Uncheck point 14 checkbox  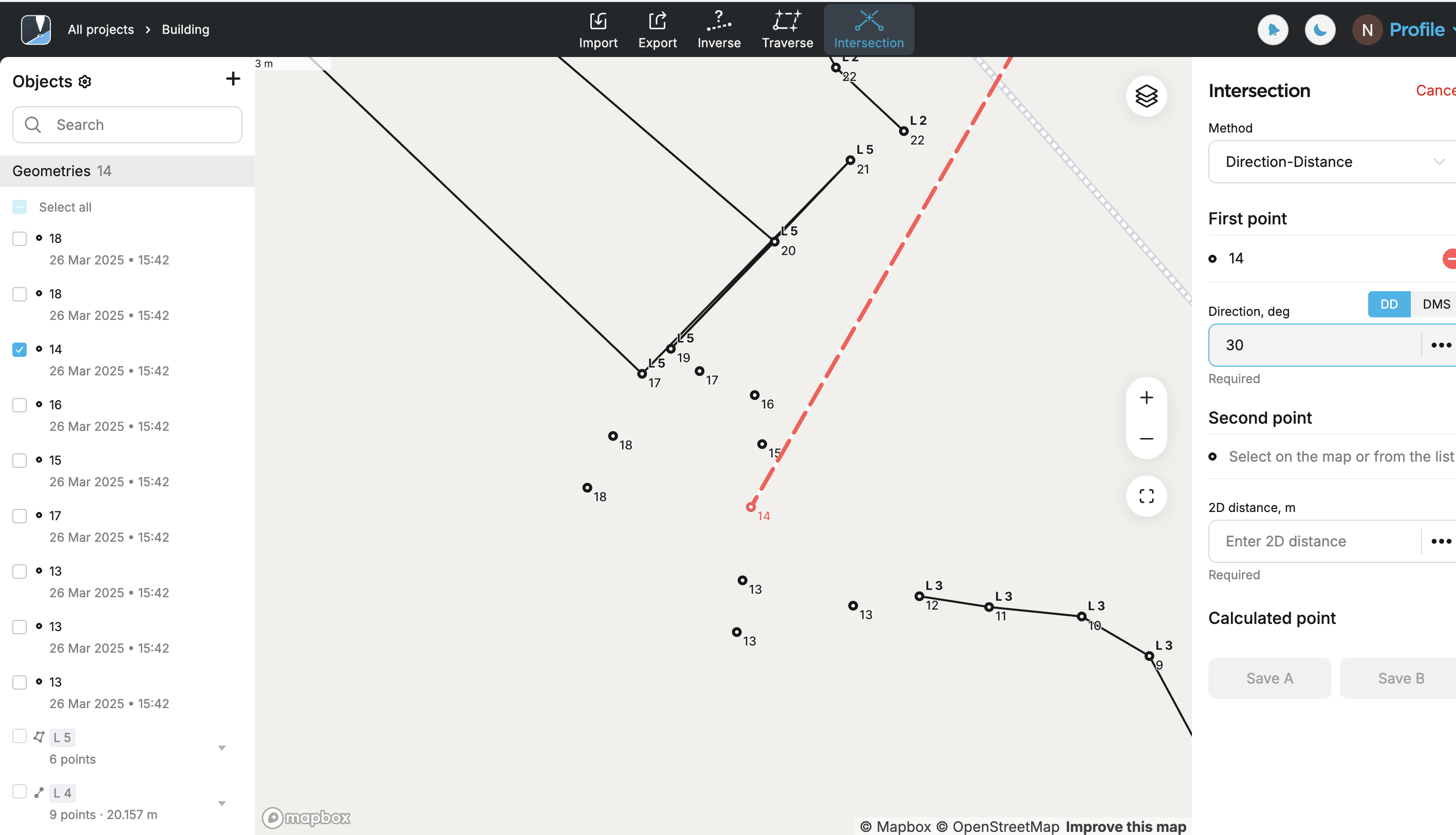[20, 349]
